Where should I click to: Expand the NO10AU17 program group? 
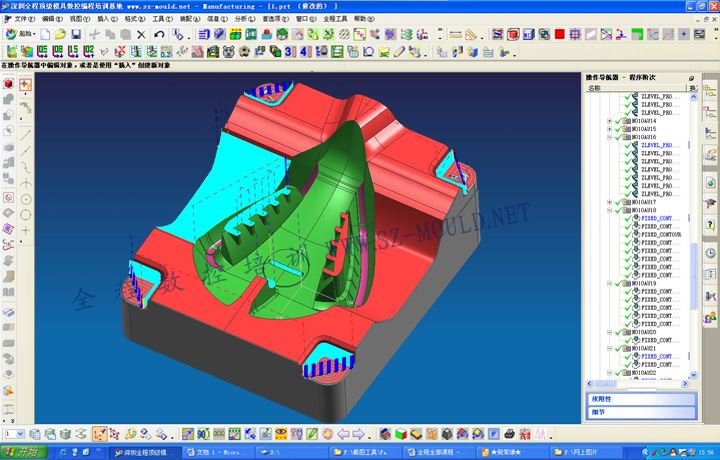[609, 202]
